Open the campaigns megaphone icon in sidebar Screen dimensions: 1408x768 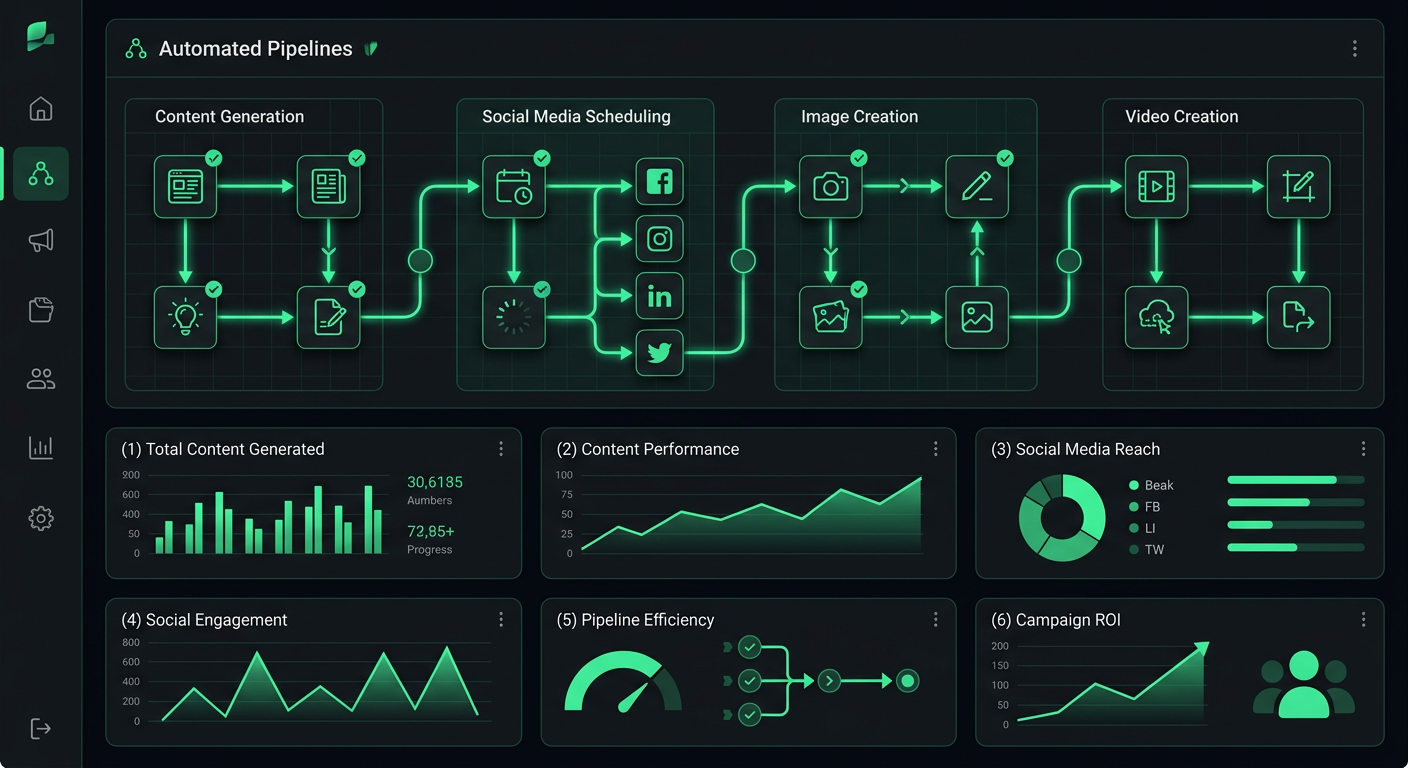(40, 240)
